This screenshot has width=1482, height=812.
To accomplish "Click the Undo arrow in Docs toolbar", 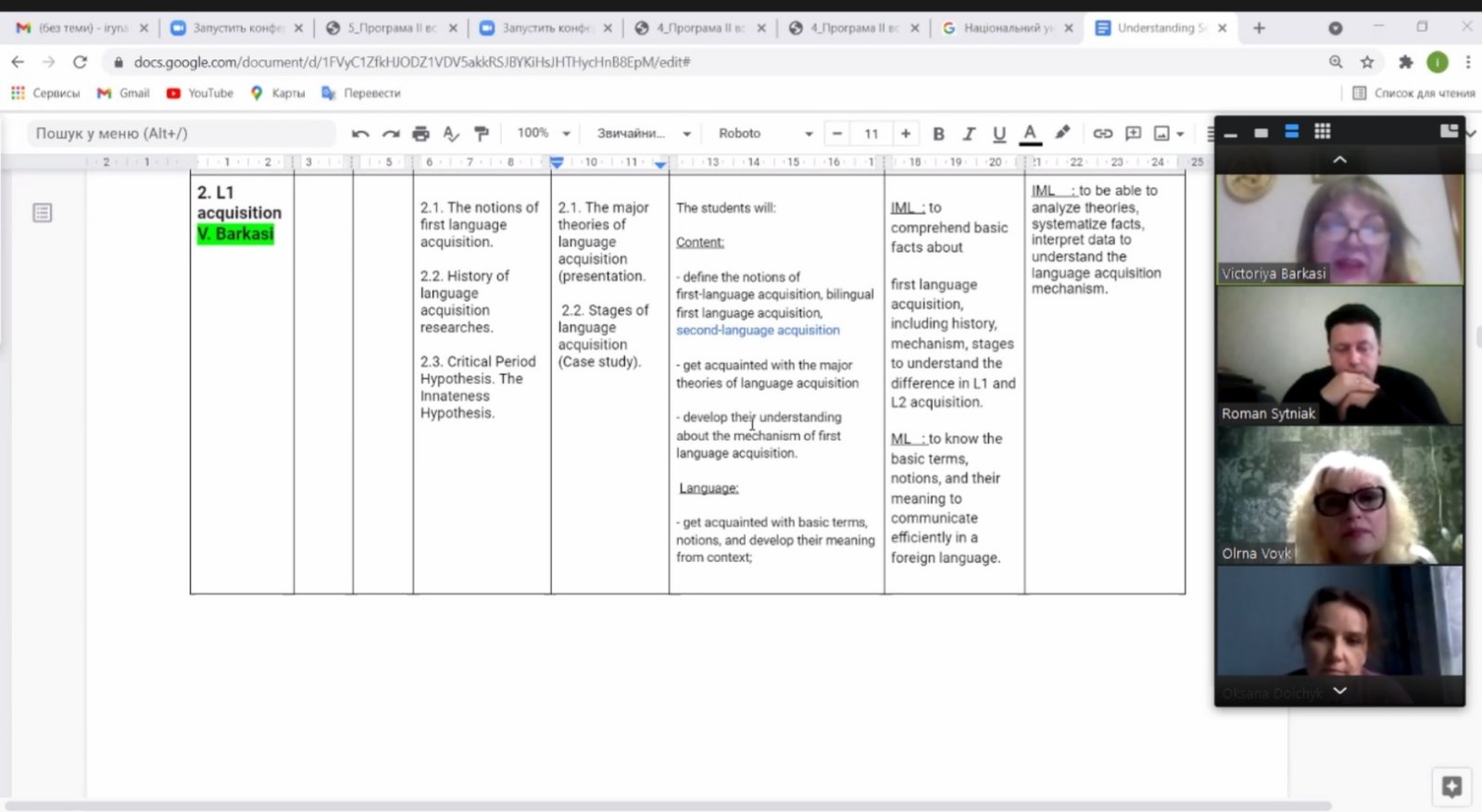I will [x=360, y=134].
